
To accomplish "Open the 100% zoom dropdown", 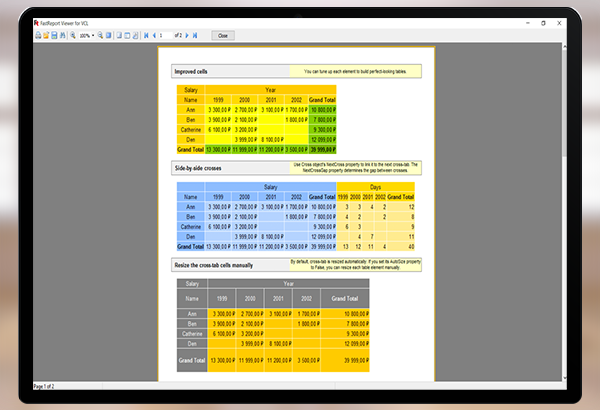I will coord(93,35).
